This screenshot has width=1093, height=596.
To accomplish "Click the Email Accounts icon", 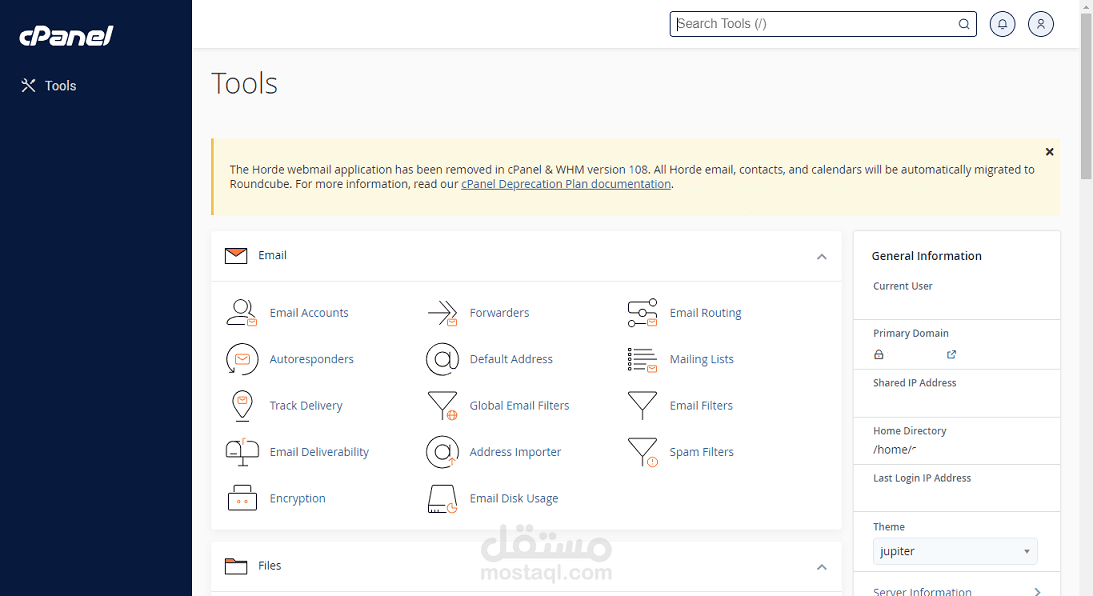I will (x=242, y=312).
